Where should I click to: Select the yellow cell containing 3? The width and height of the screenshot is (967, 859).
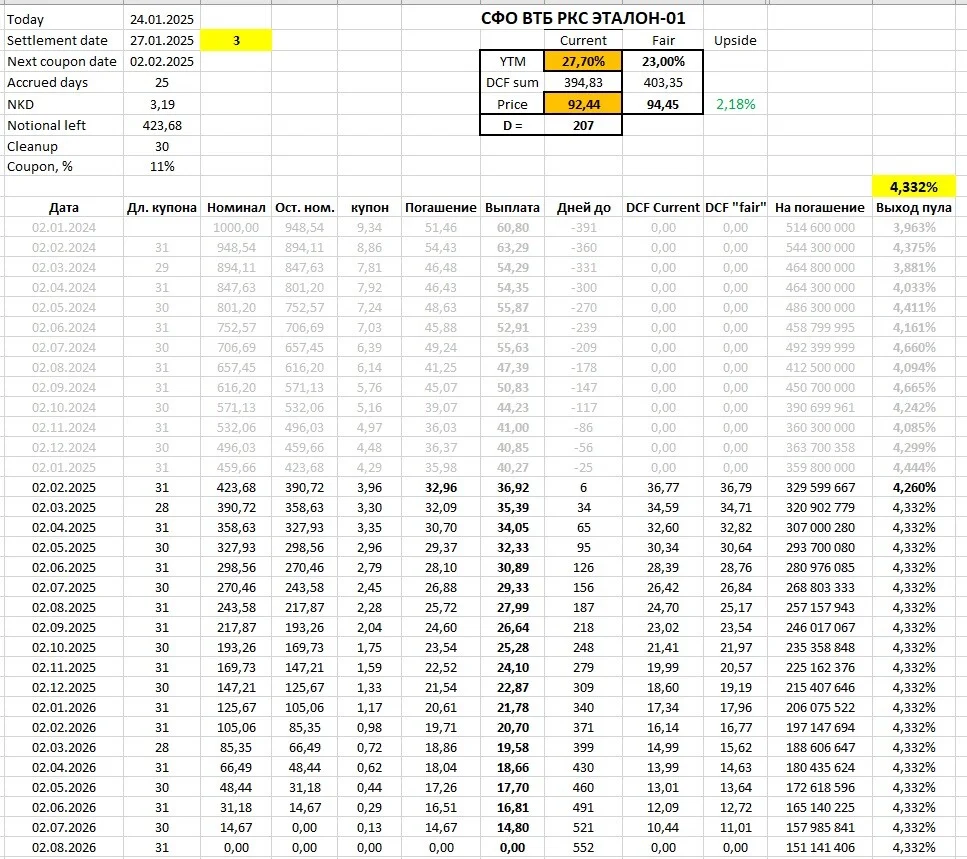[x=236, y=41]
